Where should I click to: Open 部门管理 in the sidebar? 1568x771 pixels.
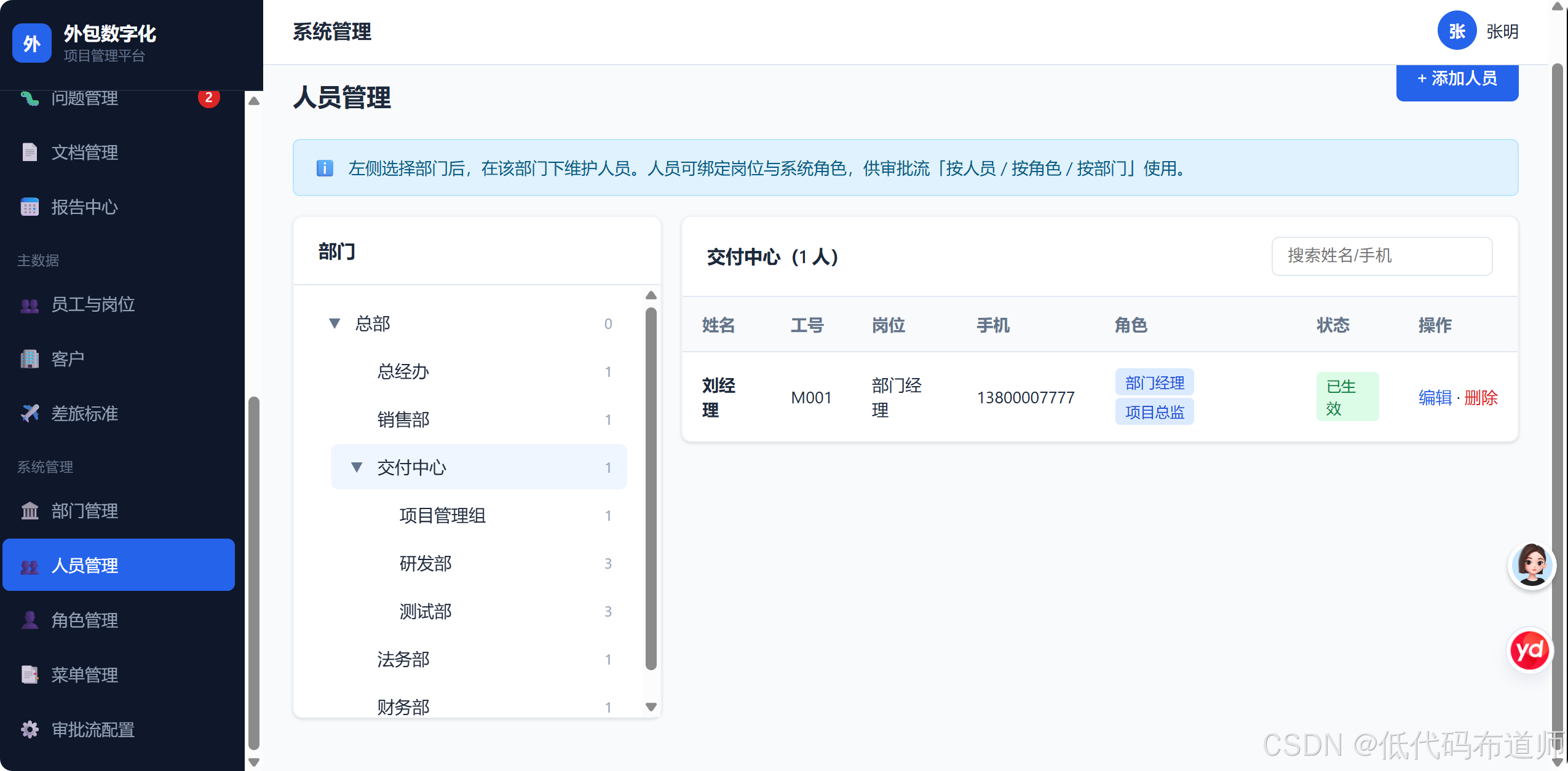tap(119, 511)
